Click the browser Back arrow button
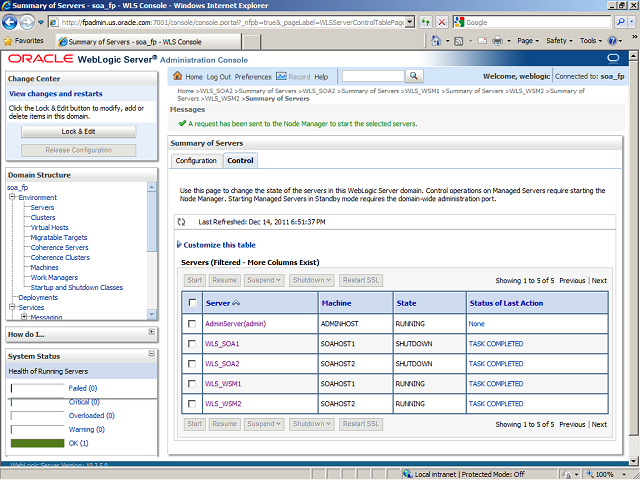The height and width of the screenshot is (480, 640). tap(13, 21)
